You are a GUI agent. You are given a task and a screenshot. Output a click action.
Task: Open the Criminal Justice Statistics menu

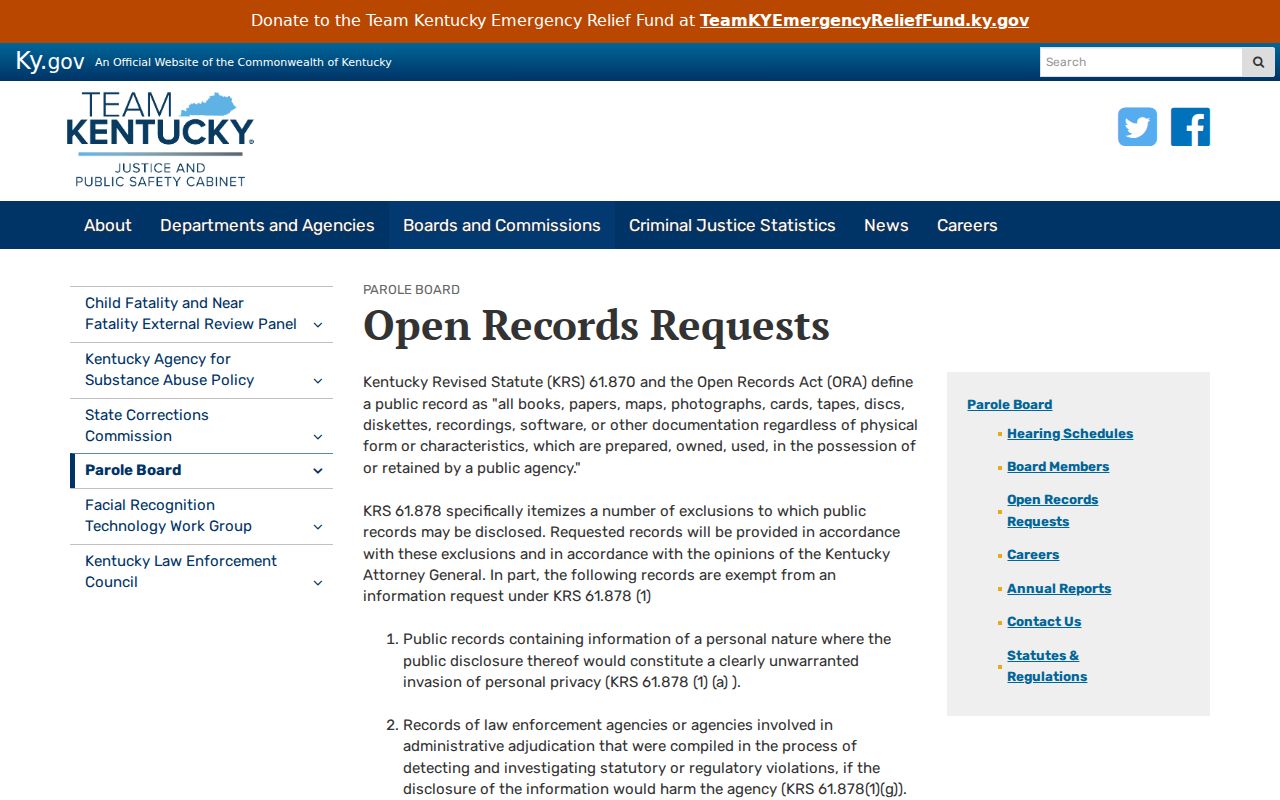click(x=732, y=225)
